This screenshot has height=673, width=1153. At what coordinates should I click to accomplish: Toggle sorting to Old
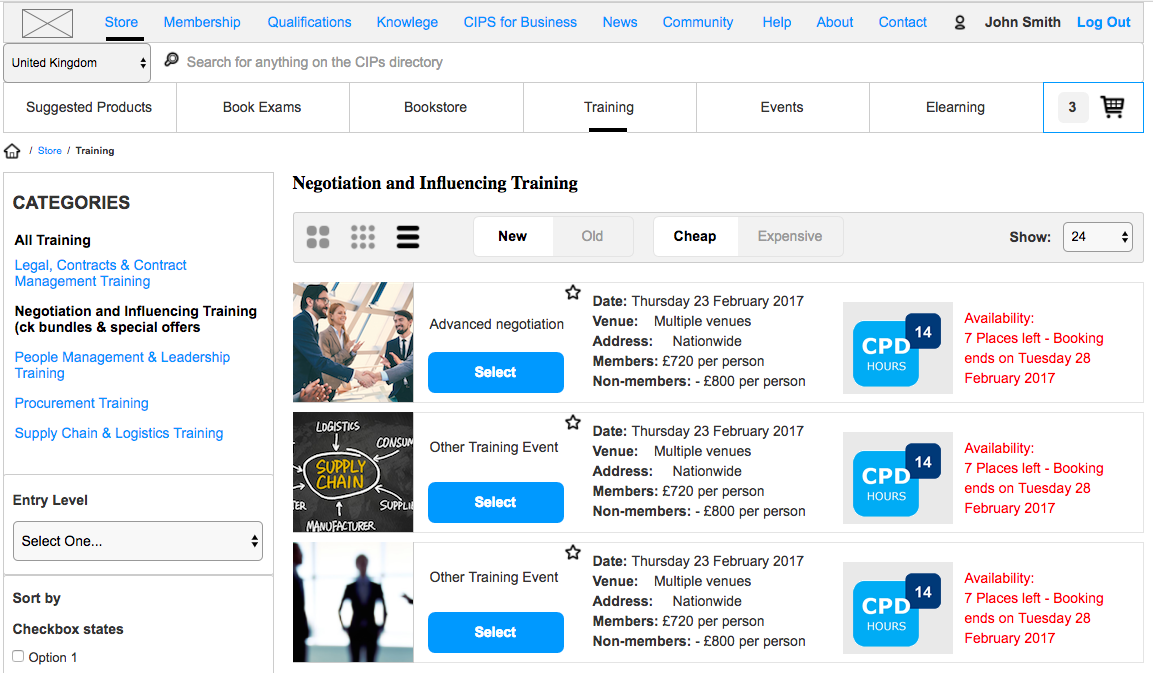point(592,236)
